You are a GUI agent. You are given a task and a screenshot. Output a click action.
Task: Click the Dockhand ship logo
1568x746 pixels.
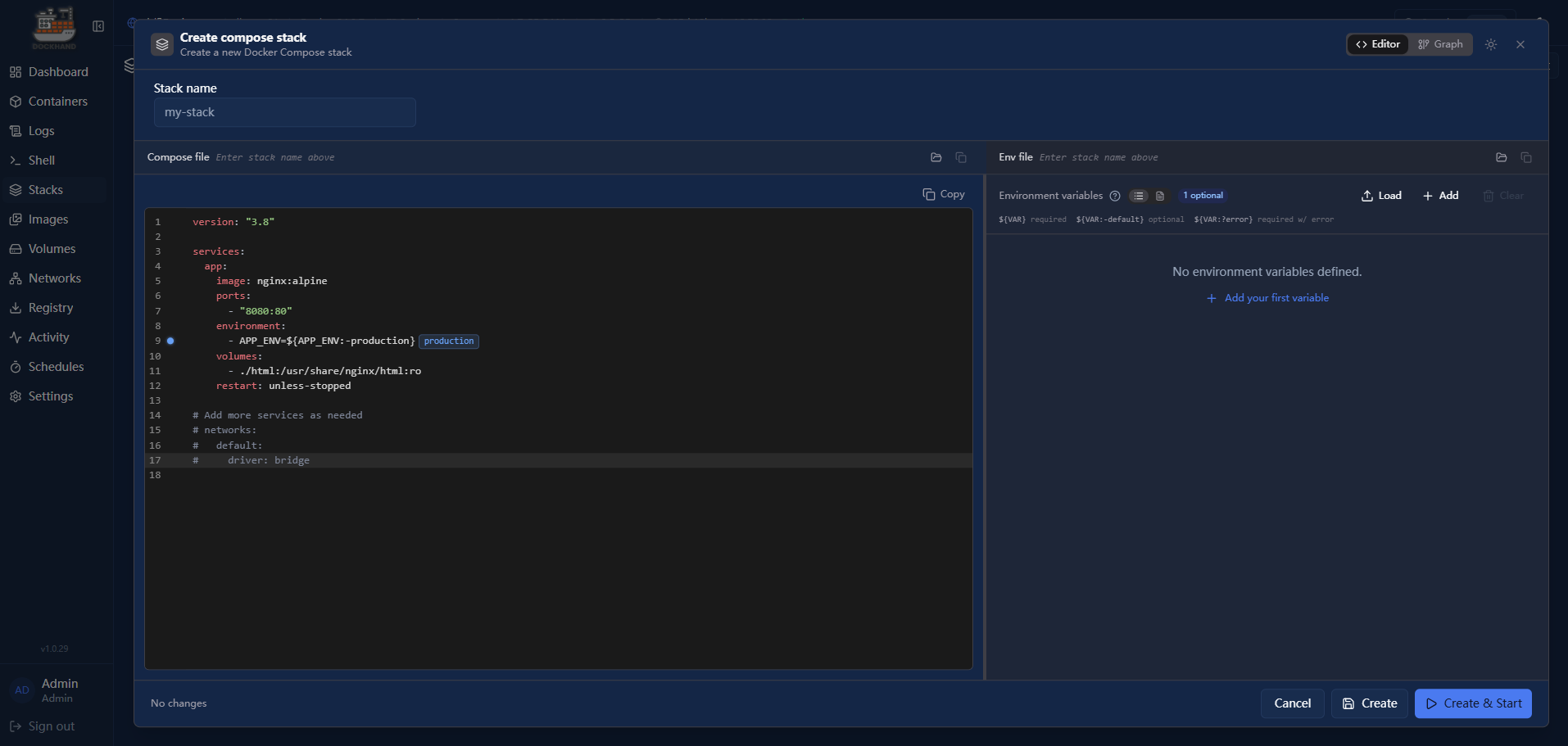click(x=54, y=27)
